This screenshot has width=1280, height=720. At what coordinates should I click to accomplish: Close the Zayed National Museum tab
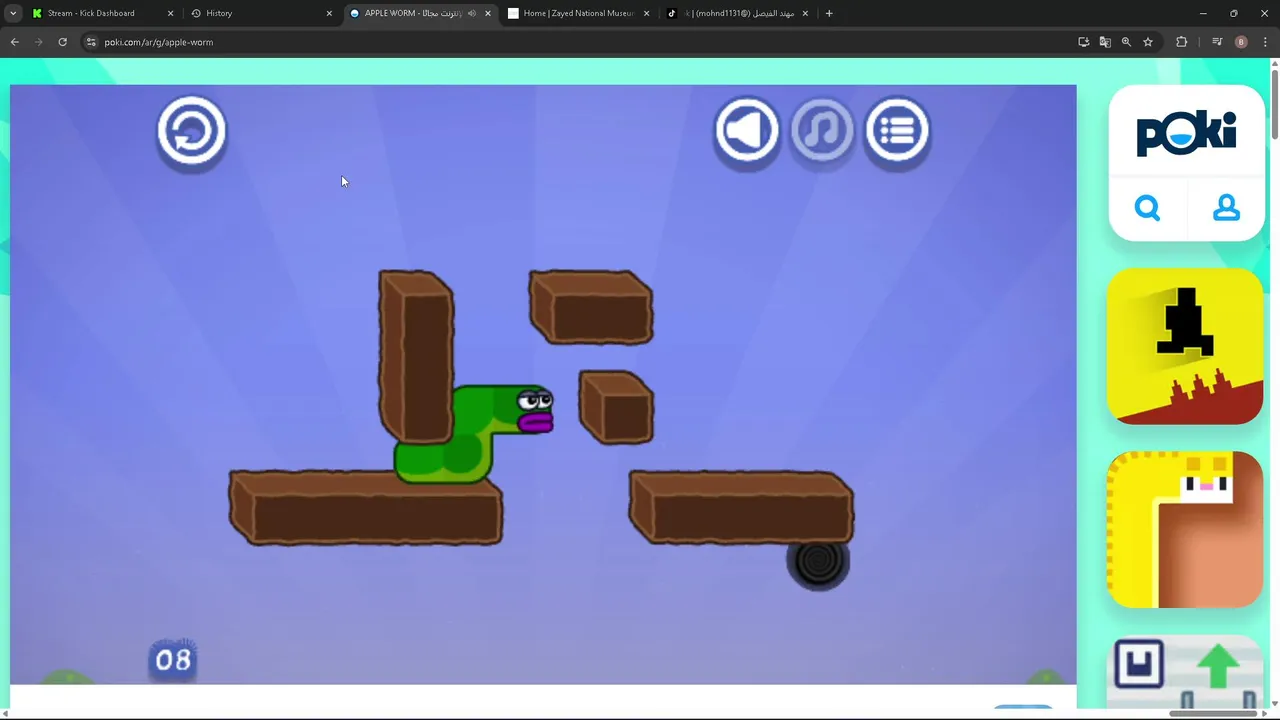(x=647, y=13)
